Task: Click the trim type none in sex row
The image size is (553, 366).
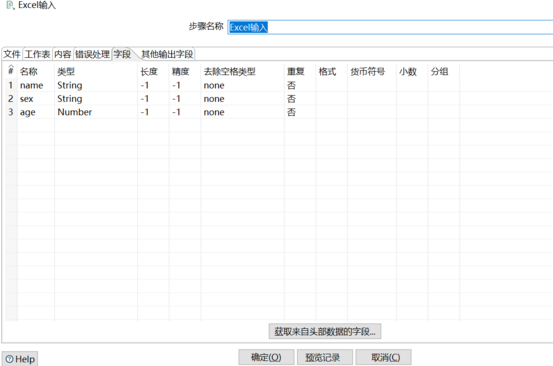Action: coord(214,99)
